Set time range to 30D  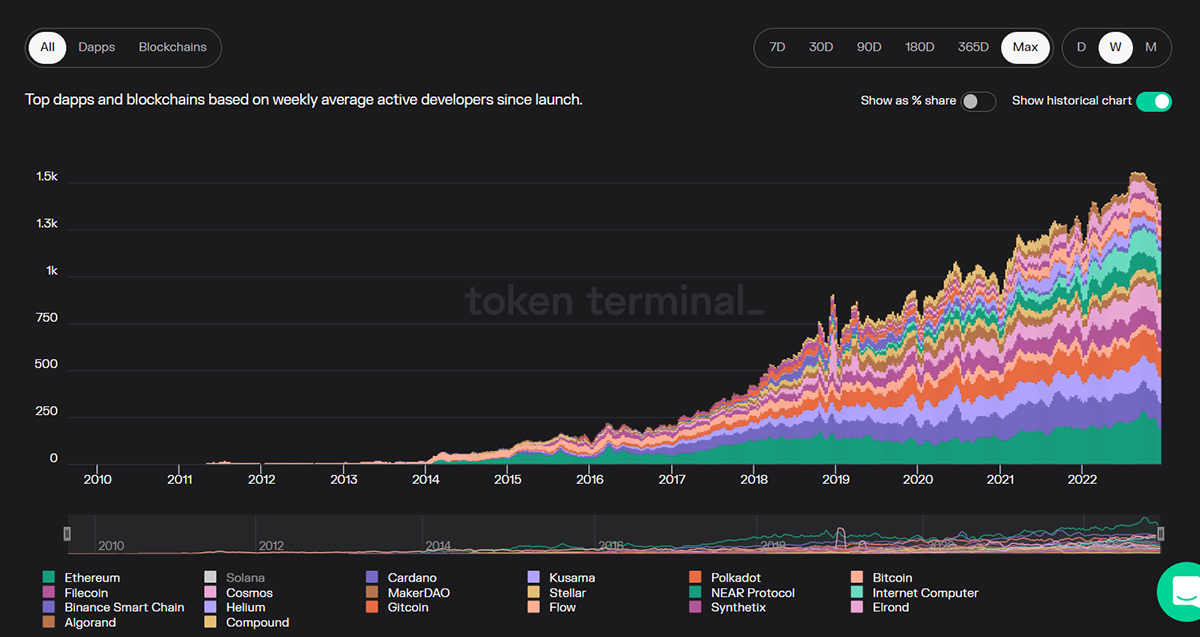(821, 47)
